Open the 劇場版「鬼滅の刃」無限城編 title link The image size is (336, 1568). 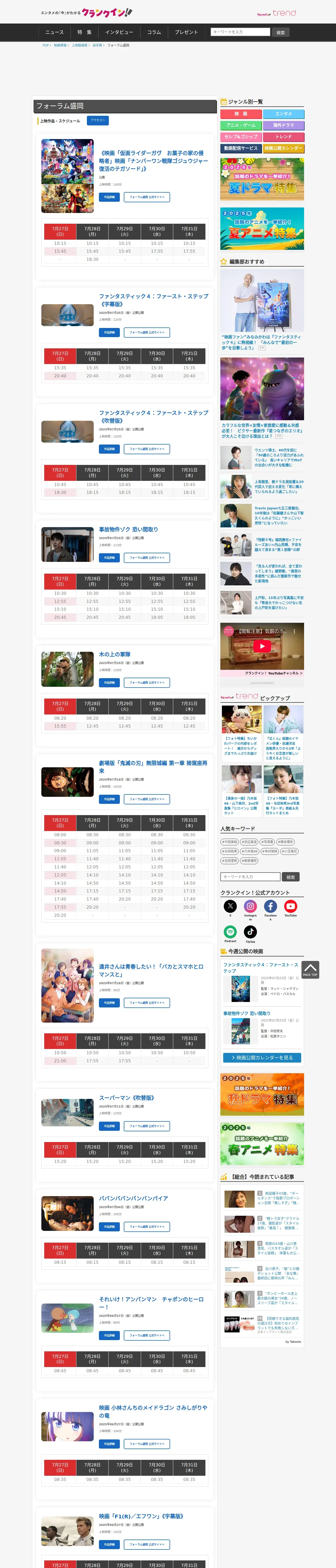tap(153, 767)
